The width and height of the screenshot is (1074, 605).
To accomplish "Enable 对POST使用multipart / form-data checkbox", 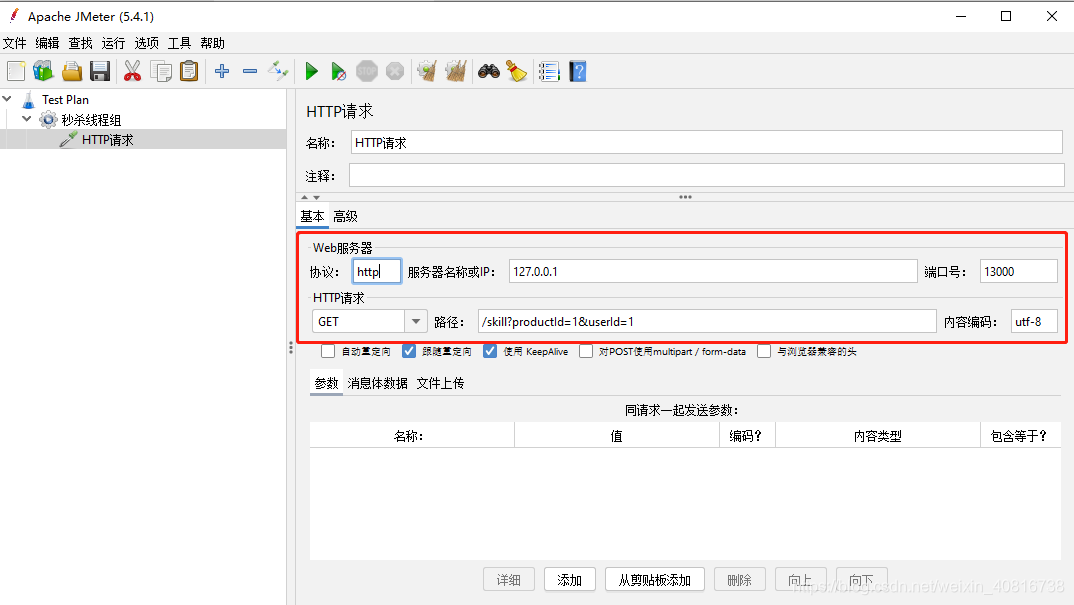I will pos(586,351).
